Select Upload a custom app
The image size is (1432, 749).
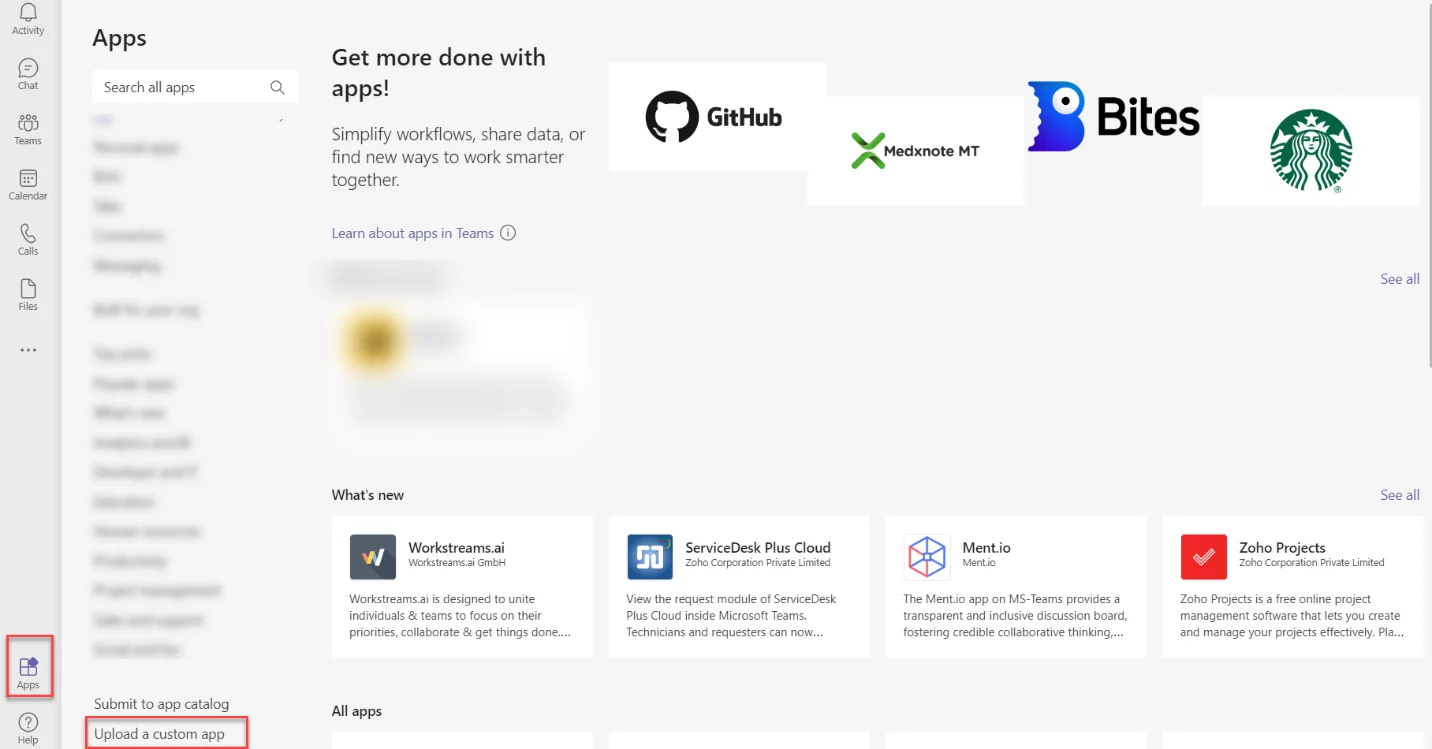159,734
